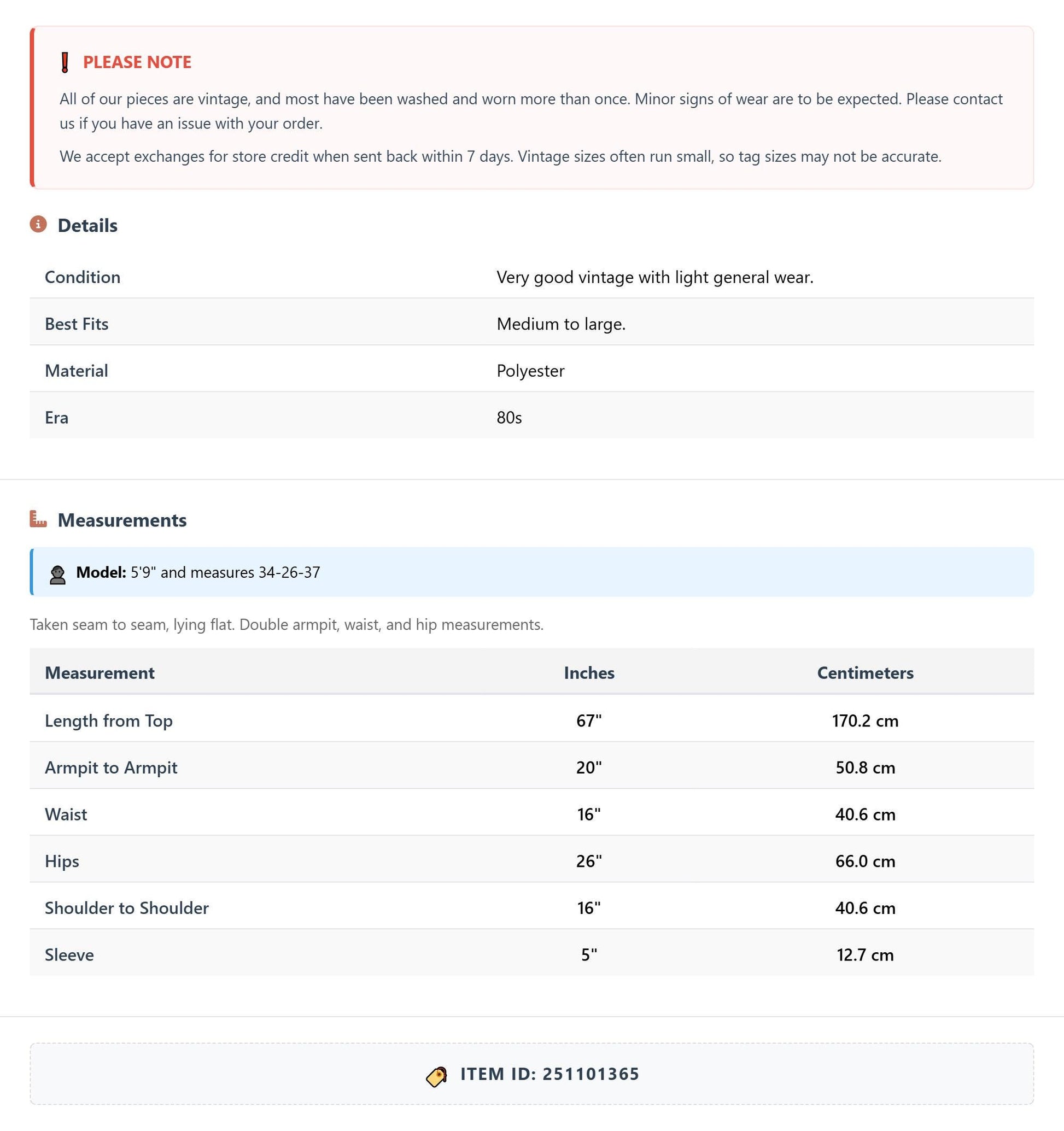
Task: Click the model person avatar icon
Action: pyautogui.click(x=57, y=574)
